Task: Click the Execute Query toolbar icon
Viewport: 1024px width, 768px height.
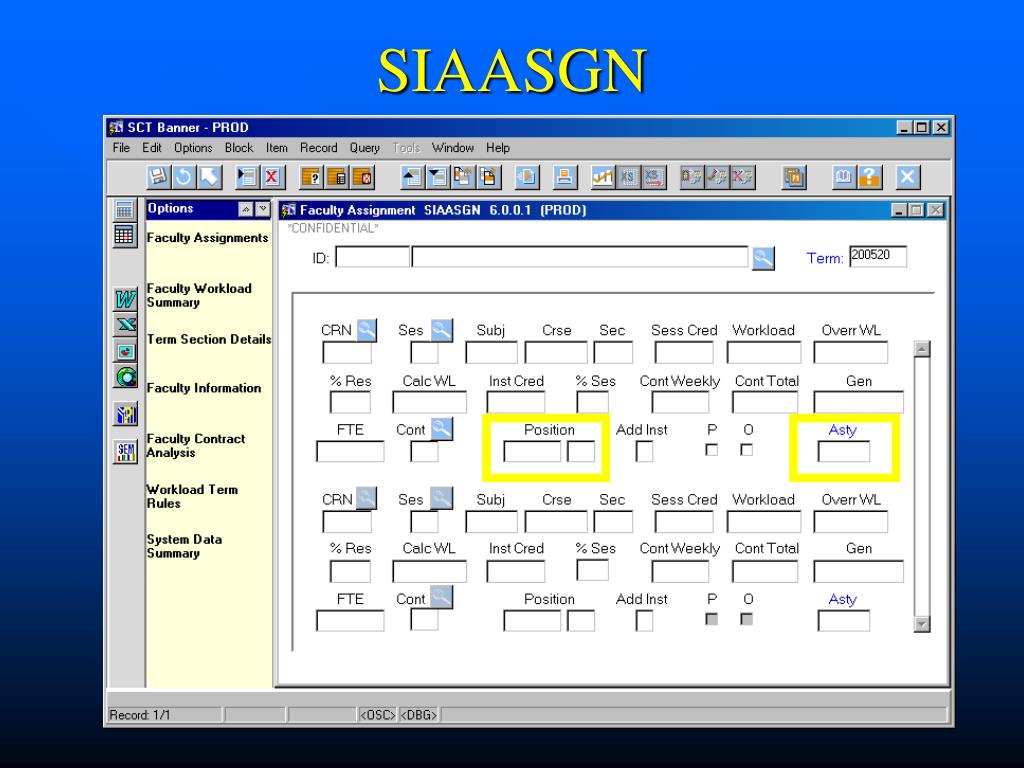Action: 337,177
